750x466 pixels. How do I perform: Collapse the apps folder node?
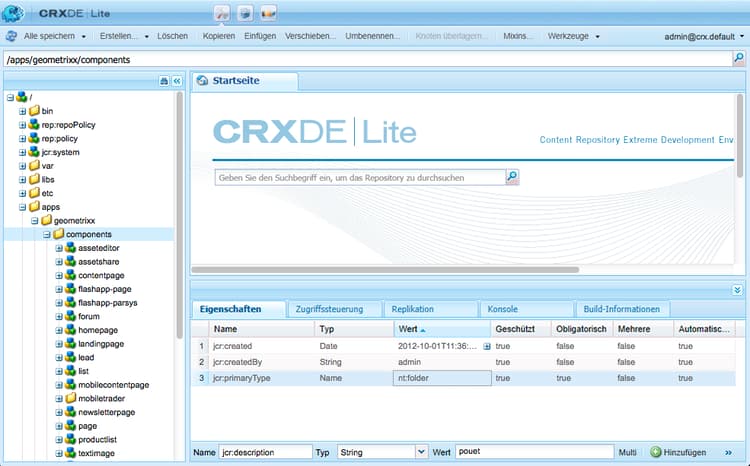pyautogui.click(x=22, y=207)
